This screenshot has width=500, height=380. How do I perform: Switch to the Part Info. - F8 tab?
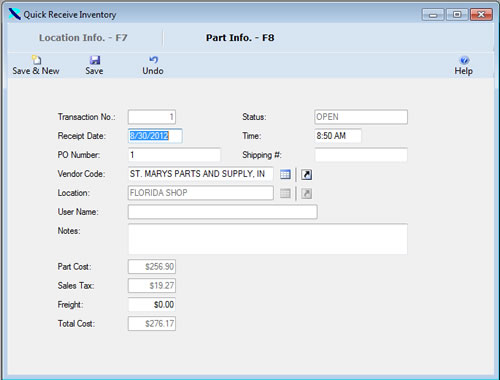[x=240, y=38]
